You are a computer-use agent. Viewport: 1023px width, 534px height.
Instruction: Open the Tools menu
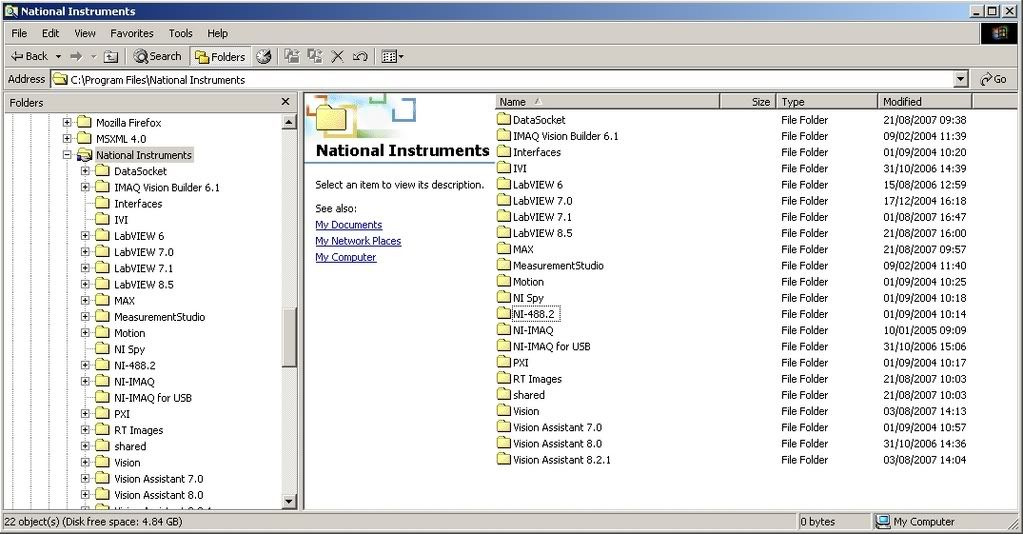[x=180, y=33]
